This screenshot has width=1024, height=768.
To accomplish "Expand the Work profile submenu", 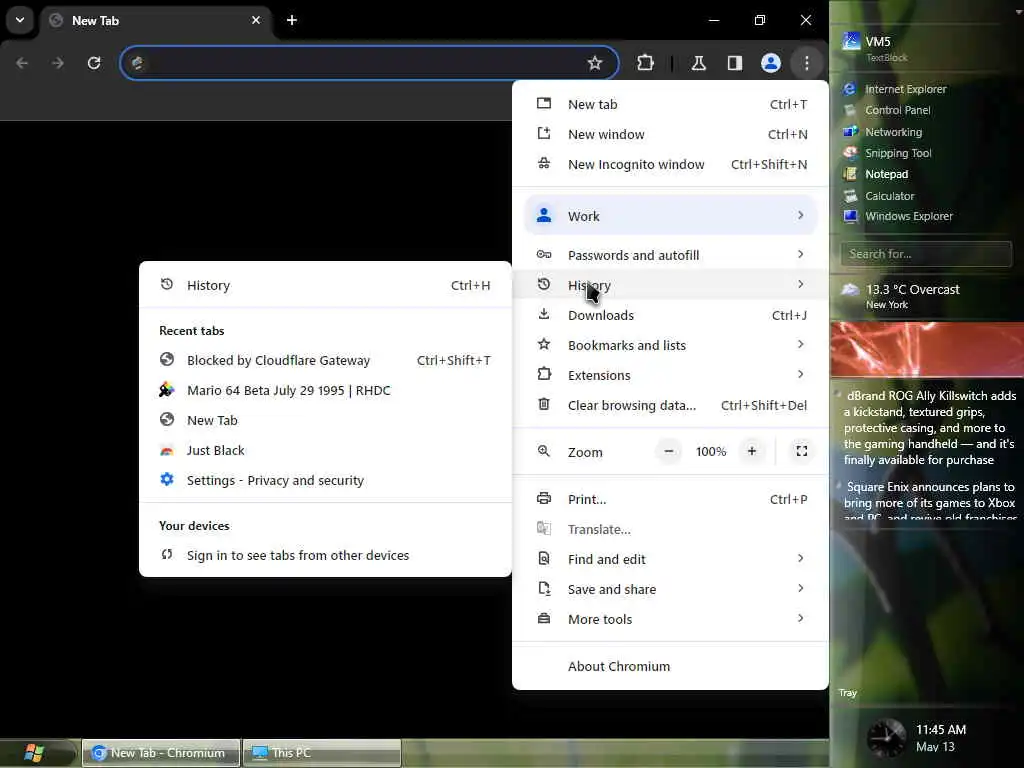I will (671, 216).
